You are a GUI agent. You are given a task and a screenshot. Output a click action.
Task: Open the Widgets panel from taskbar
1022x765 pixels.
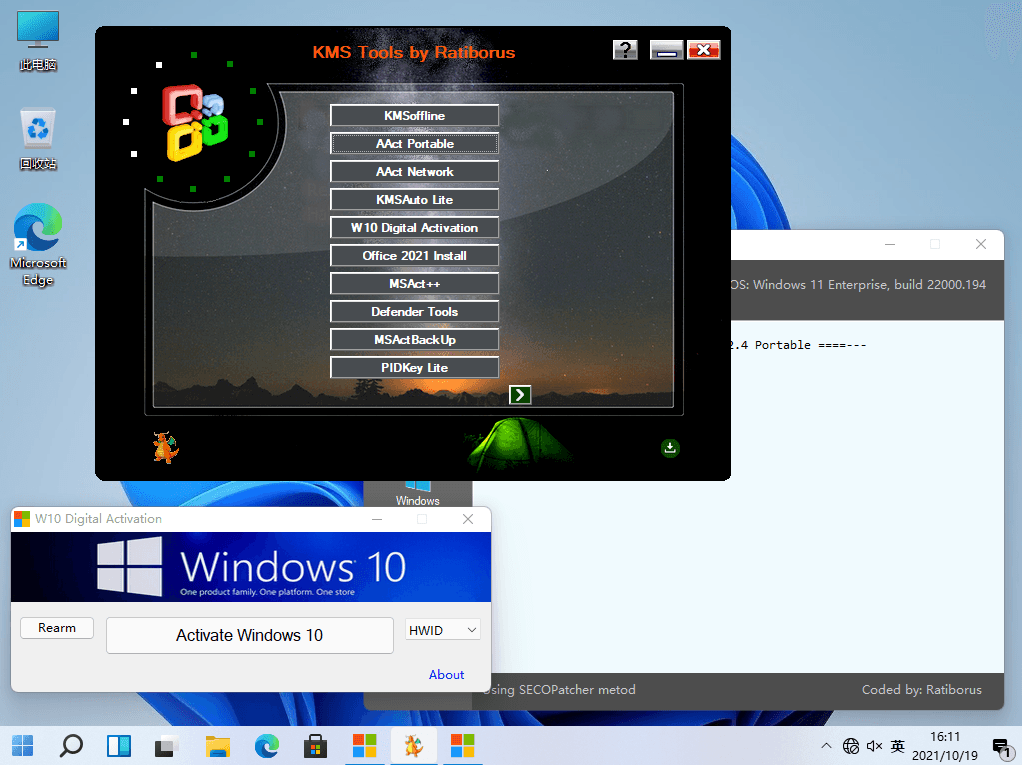click(119, 745)
